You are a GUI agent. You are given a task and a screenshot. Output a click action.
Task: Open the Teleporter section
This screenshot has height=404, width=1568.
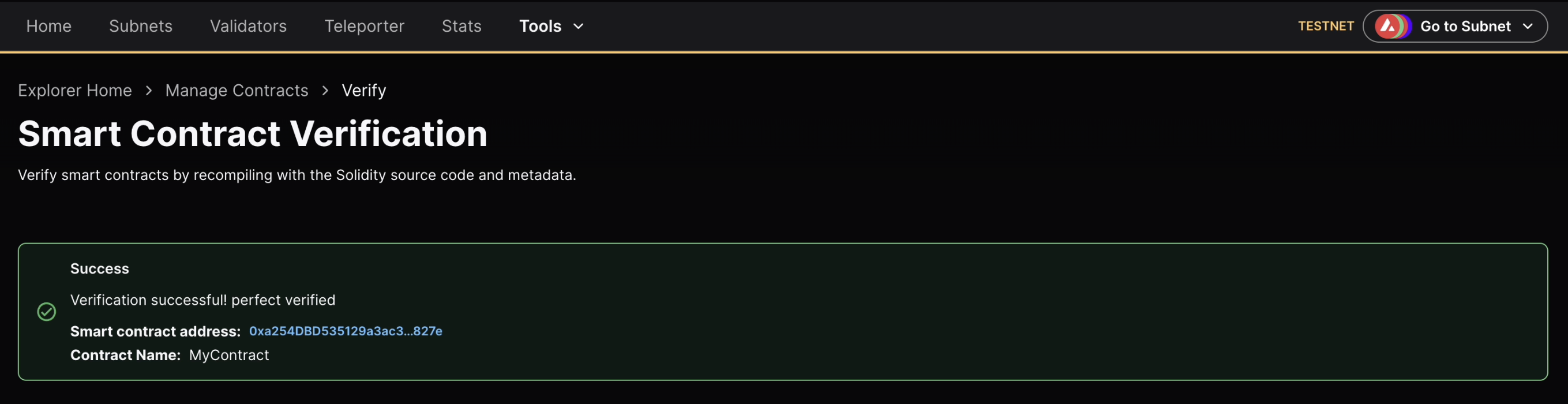364,26
